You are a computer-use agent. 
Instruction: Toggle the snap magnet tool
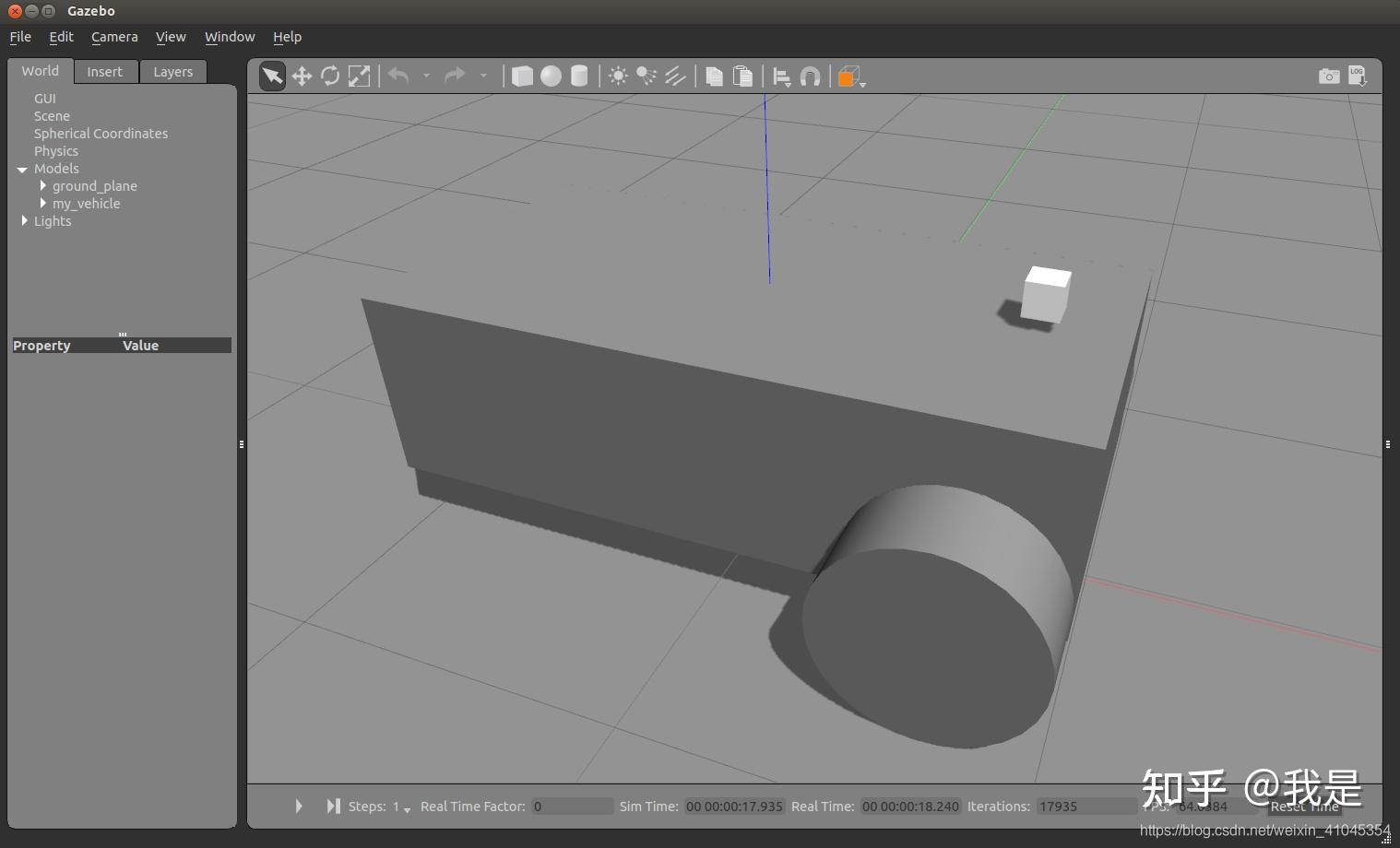(x=810, y=77)
